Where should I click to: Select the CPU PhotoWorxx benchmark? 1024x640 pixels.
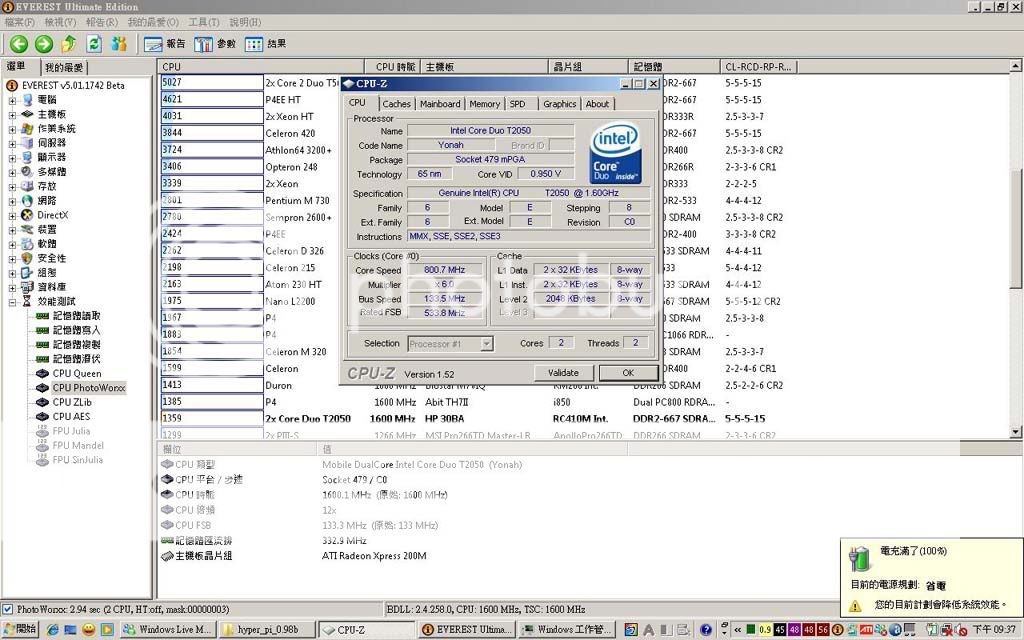point(89,388)
